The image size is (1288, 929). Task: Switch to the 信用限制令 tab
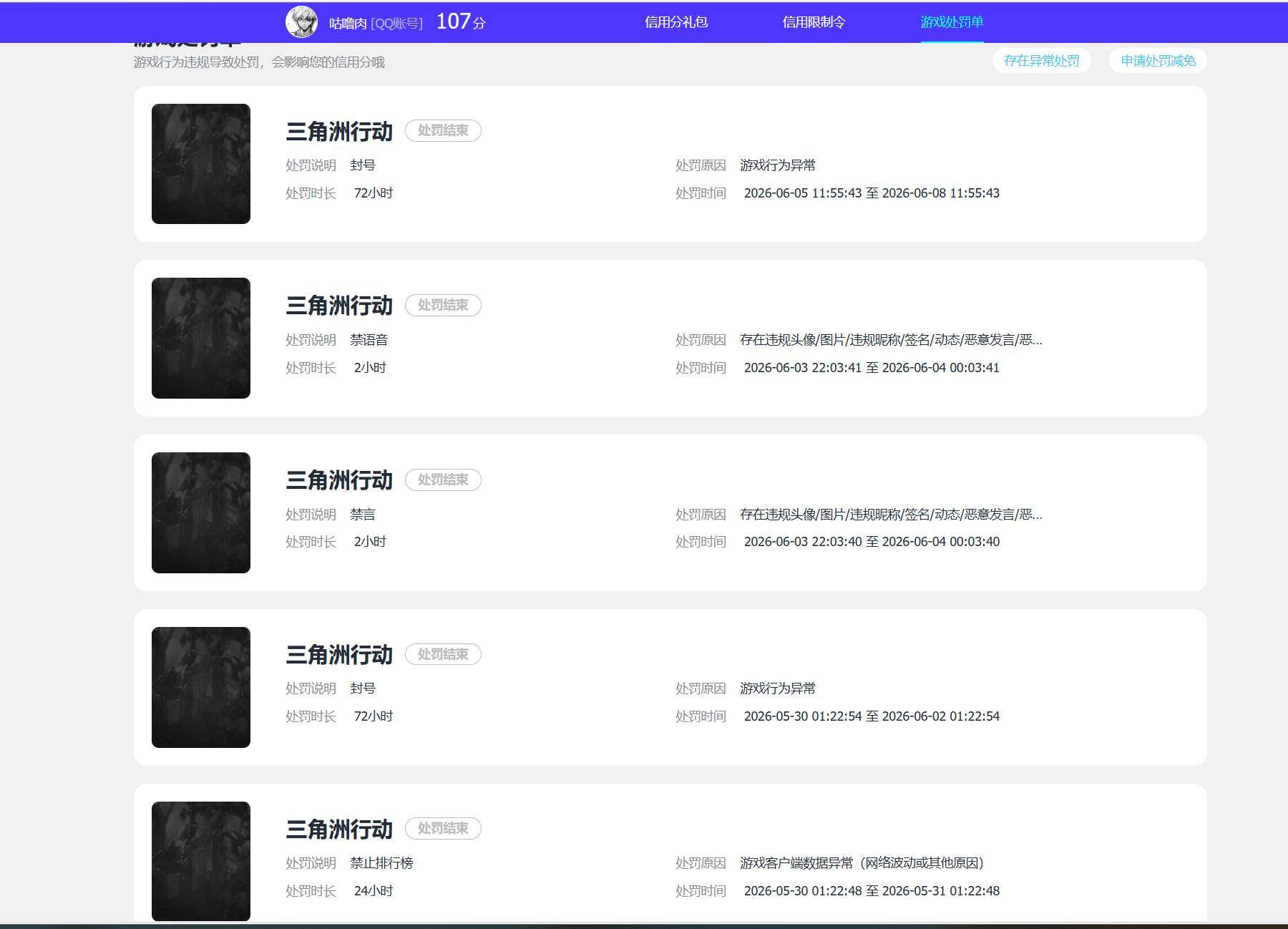(814, 22)
